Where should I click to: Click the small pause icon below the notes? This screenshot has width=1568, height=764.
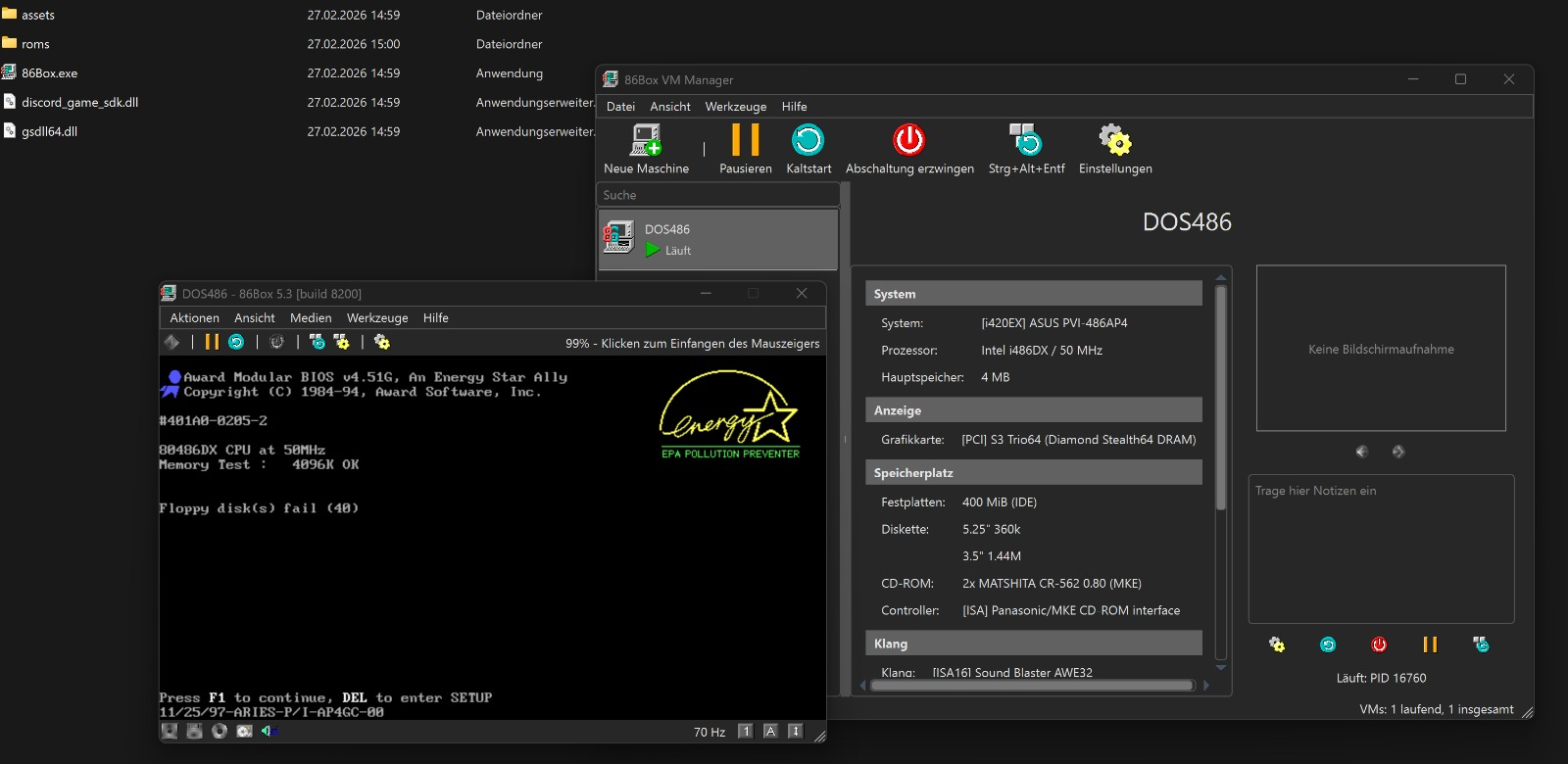coord(1430,645)
